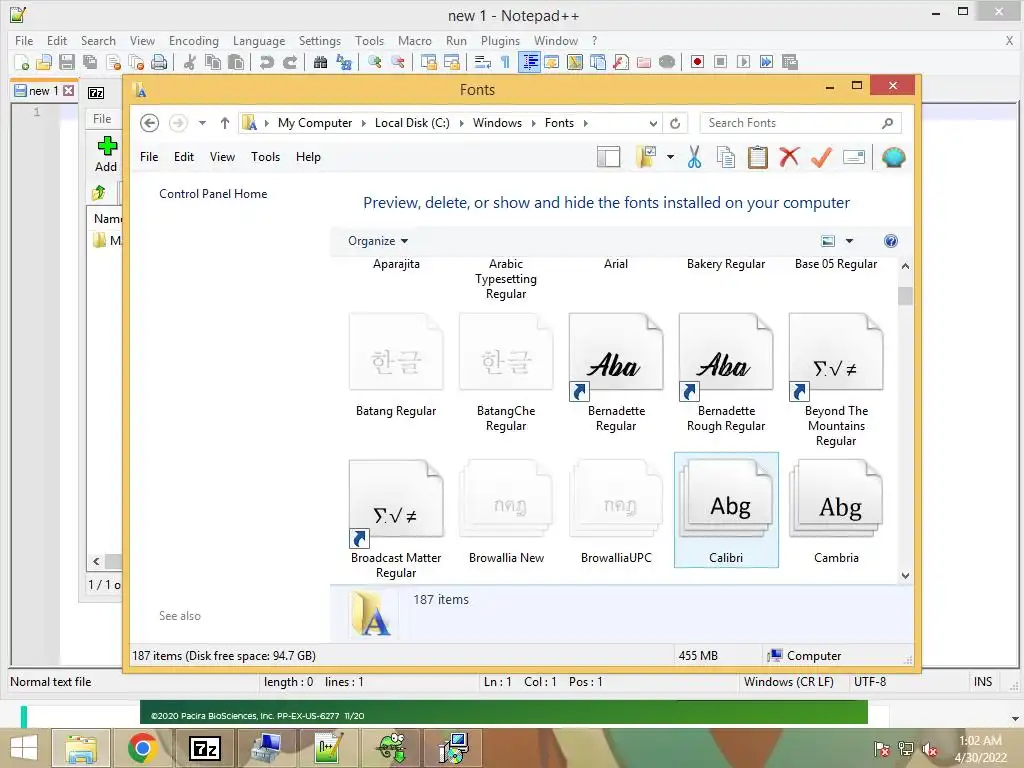Click red X Delete icon in Fonts window
The height and width of the screenshot is (768, 1024).
point(789,157)
